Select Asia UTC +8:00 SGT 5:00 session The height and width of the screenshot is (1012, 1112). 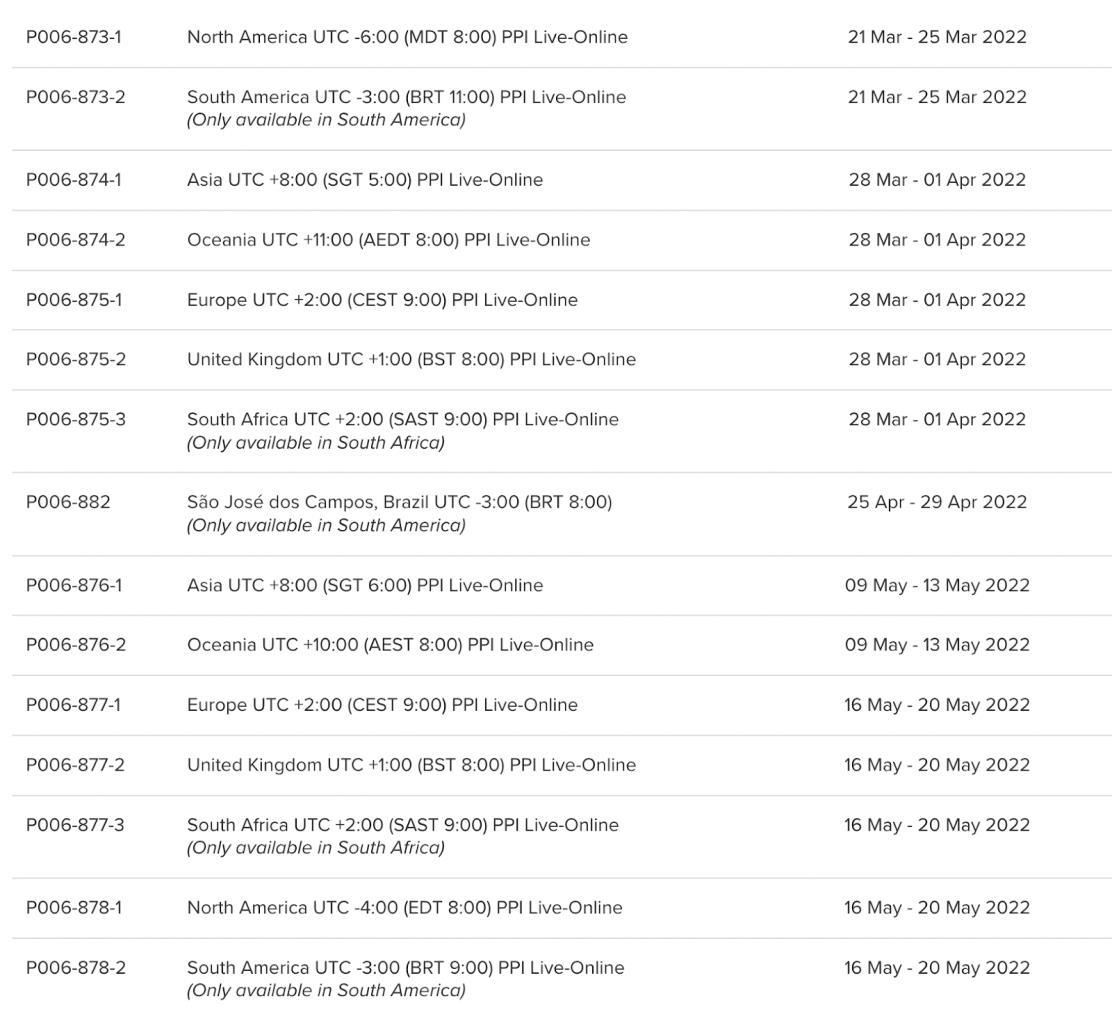click(365, 180)
